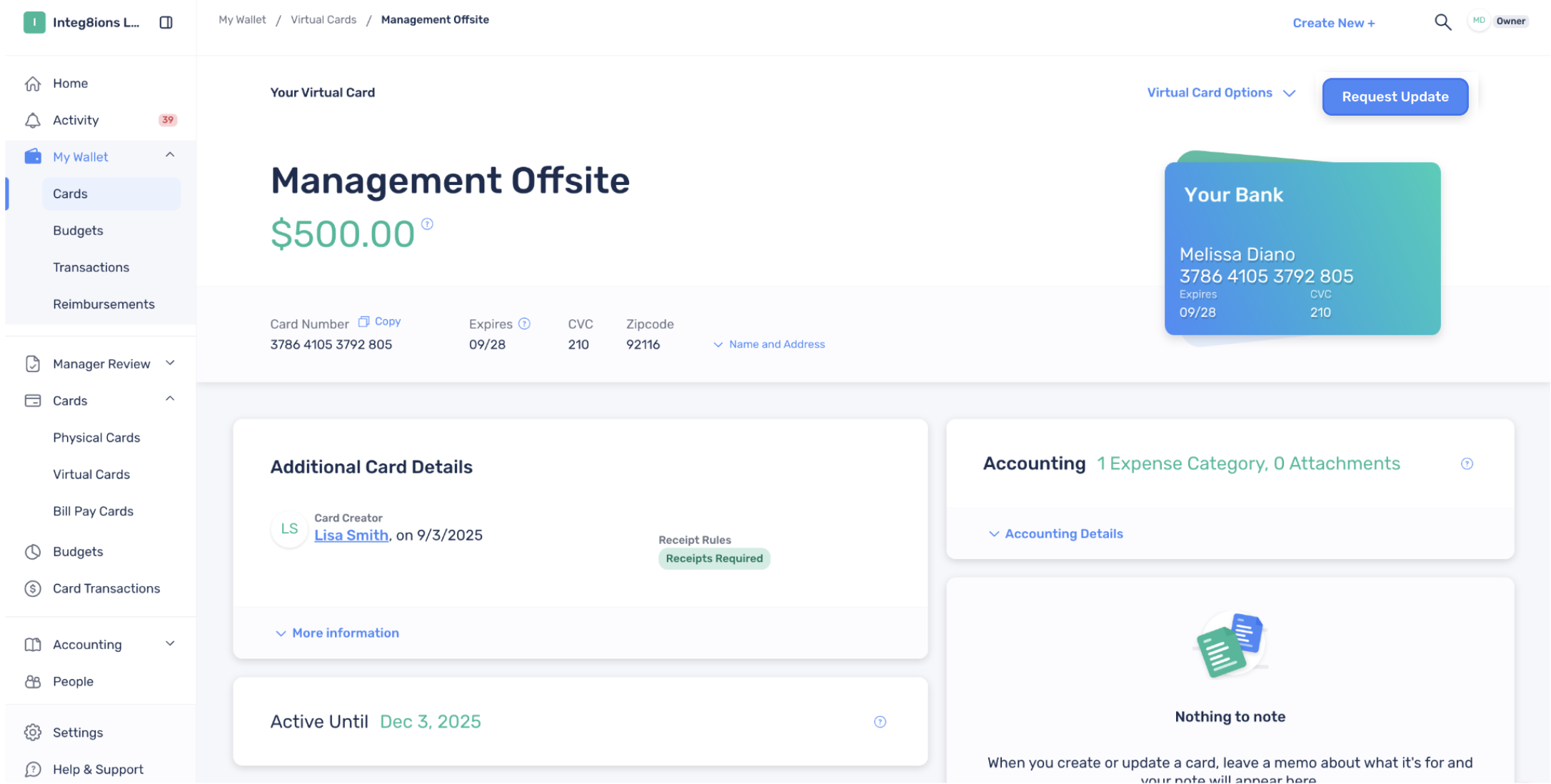Expand Accounting Details section
Image resolution: width=1551 pixels, height=784 pixels.
tap(1055, 534)
